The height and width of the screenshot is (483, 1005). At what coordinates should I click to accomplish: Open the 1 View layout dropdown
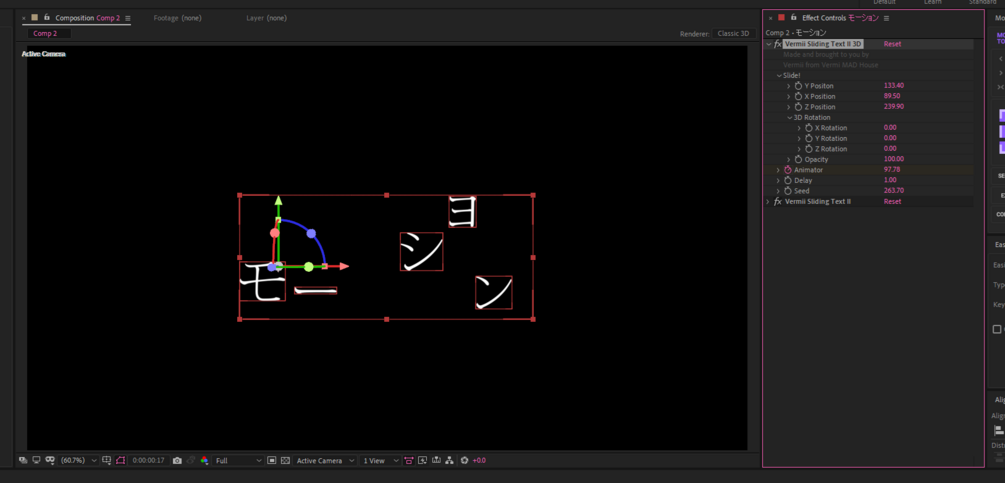[380, 461]
